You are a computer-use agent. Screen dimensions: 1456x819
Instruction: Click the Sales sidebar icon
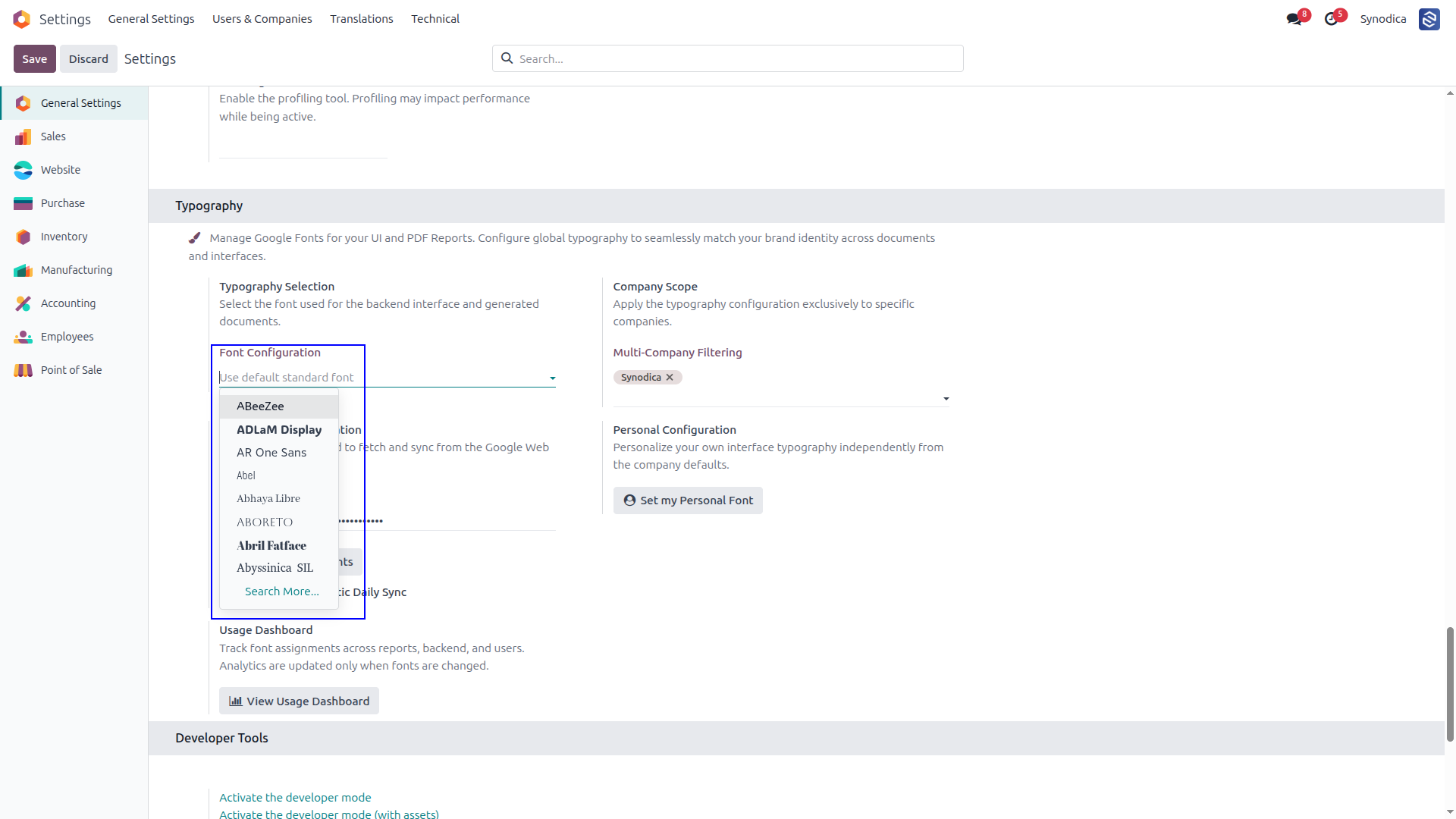[x=24, y=136]
